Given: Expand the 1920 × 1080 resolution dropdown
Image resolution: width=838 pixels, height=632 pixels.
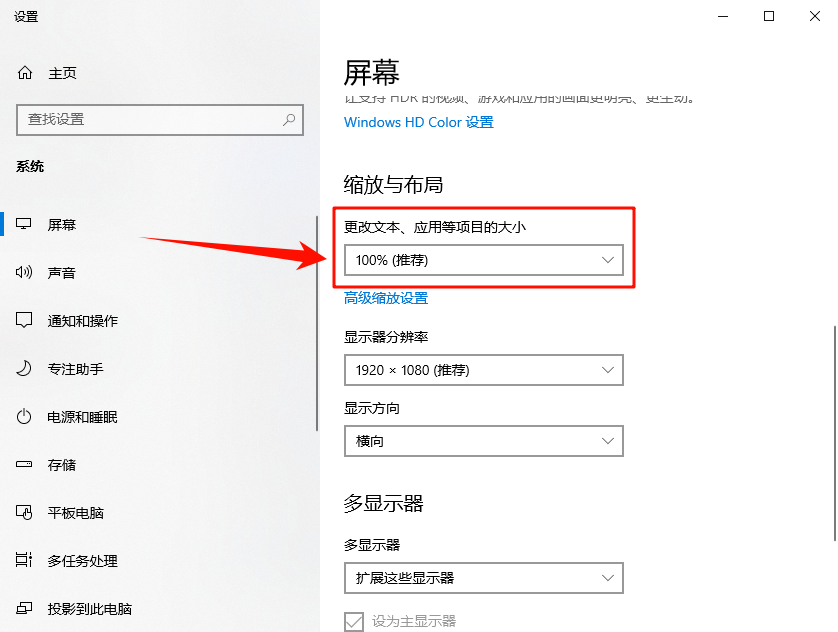Looking at the screenshot, I should (x=483, y=370).
